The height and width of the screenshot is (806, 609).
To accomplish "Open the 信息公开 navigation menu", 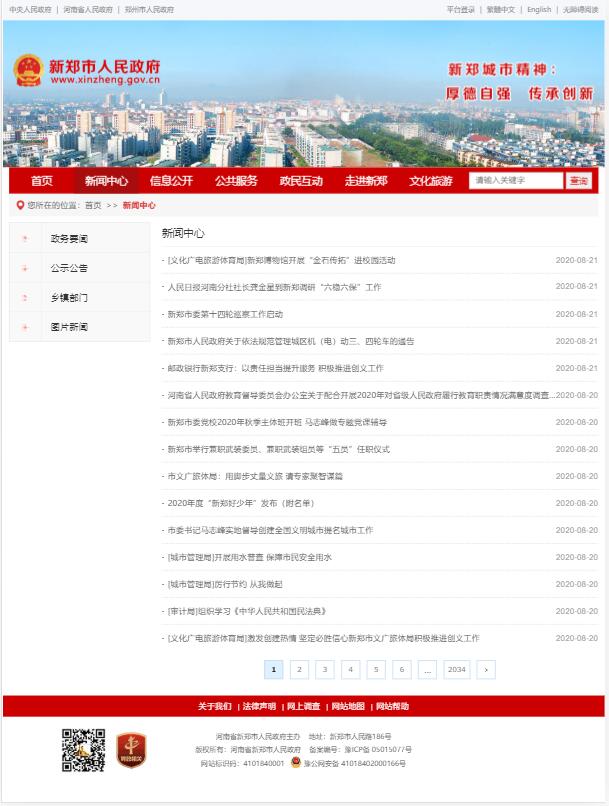I will 171,181.
